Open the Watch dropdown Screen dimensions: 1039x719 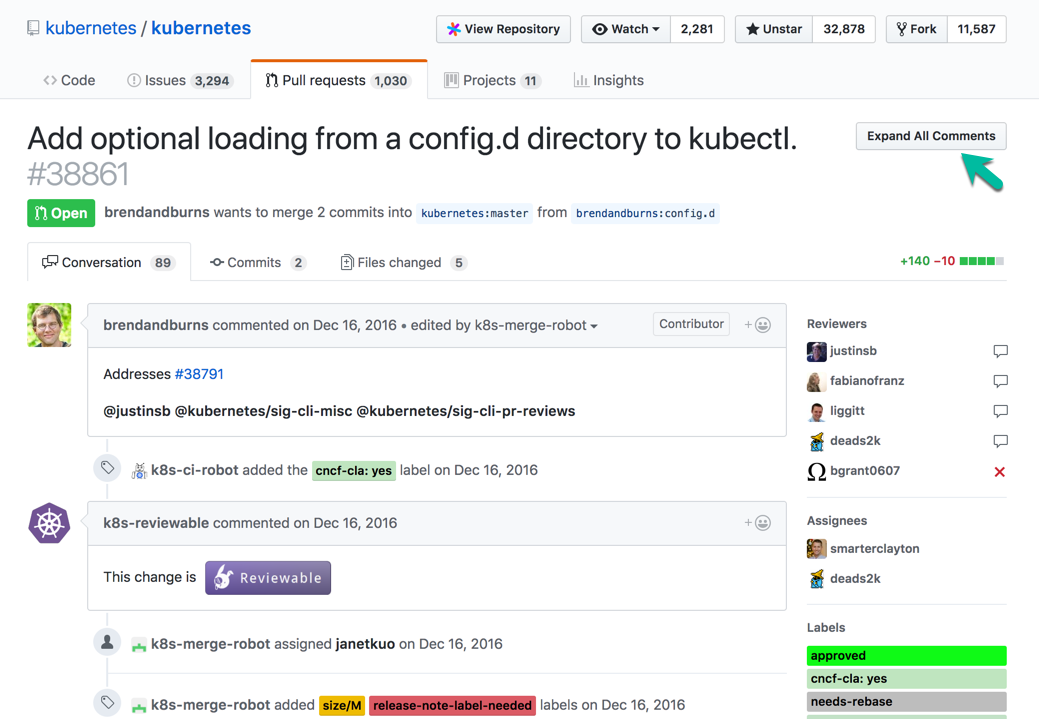626,29
